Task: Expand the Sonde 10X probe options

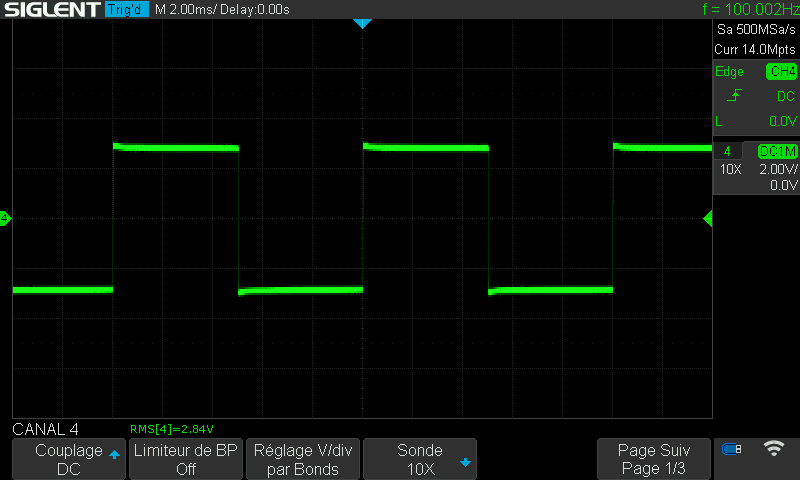Action: pos(420,459)
